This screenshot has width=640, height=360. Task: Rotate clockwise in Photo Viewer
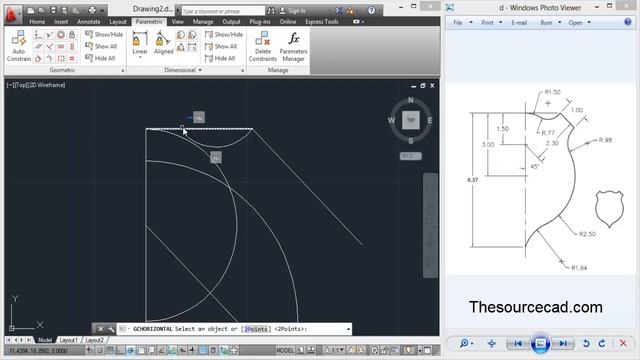(x=602, y=344)
